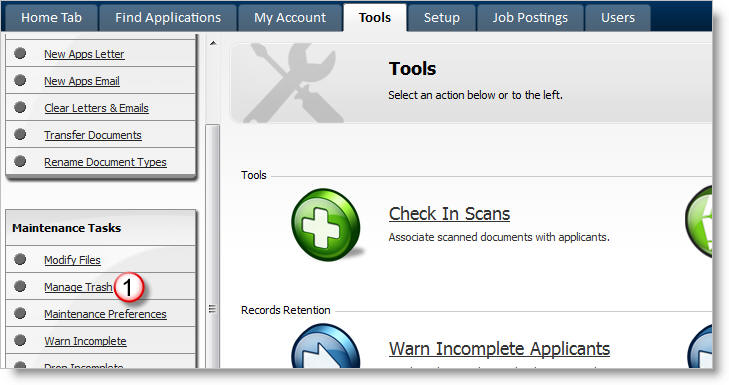Click the sidebar vertical scrollbar thumb
The width and height of the screenshot is (729, 385).
tap(212, 246)
